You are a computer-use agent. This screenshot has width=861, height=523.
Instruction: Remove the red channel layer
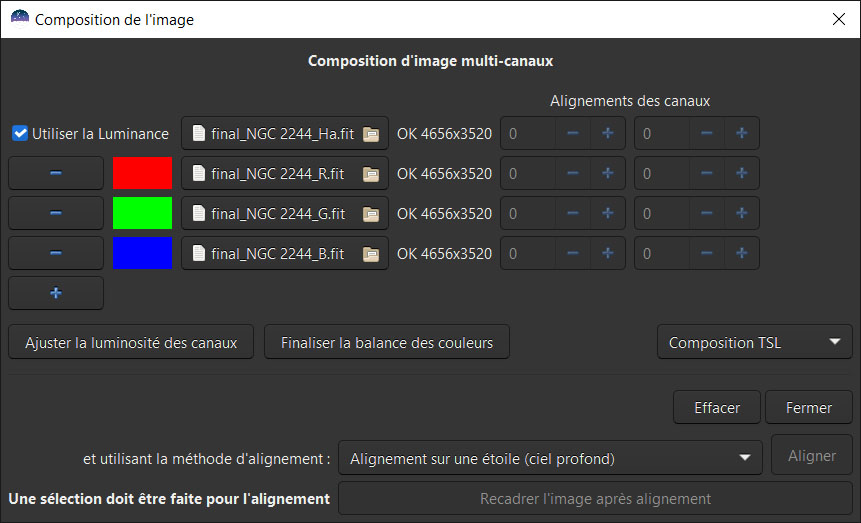pos(56,173)
